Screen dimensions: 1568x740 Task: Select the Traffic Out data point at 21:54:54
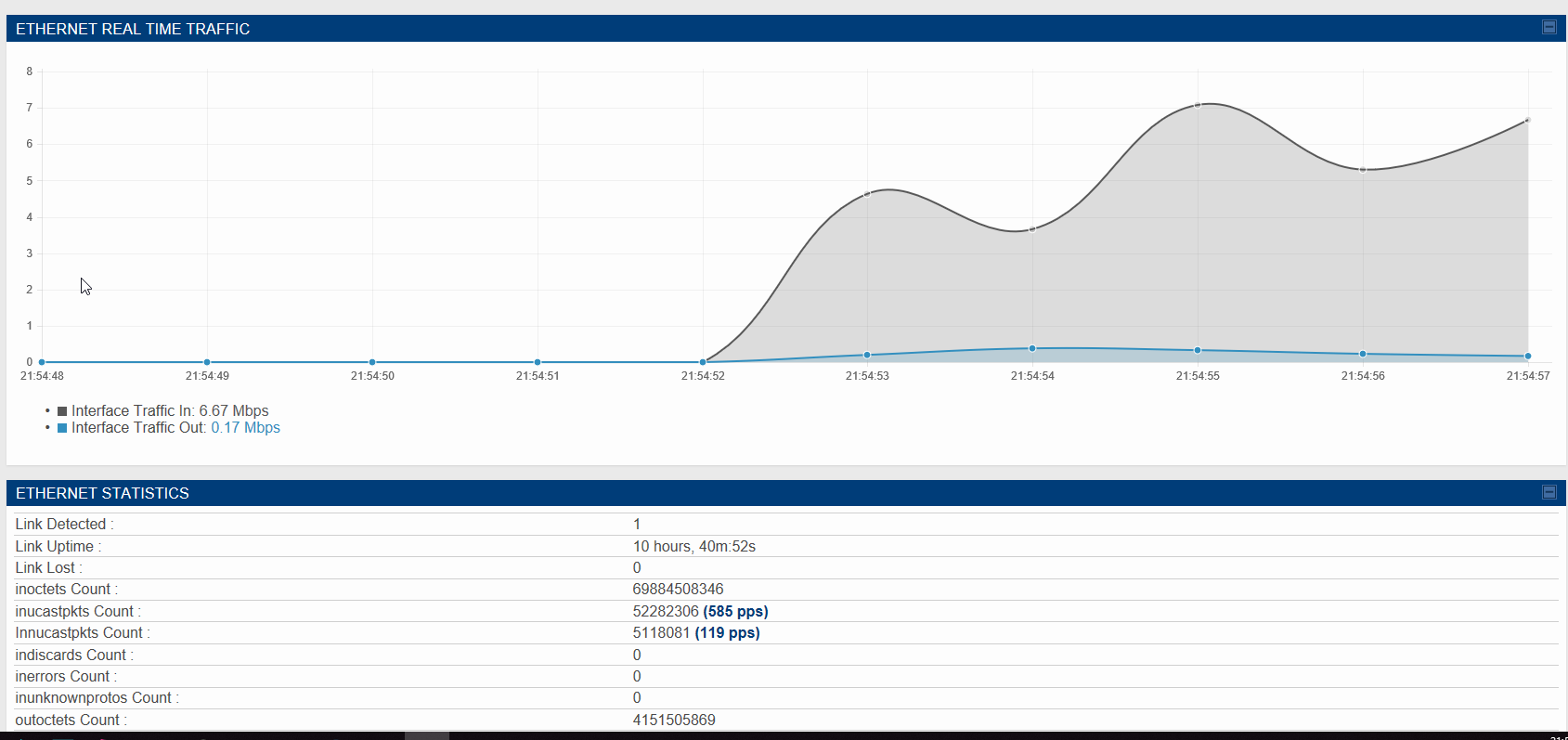coord(1032,348)
